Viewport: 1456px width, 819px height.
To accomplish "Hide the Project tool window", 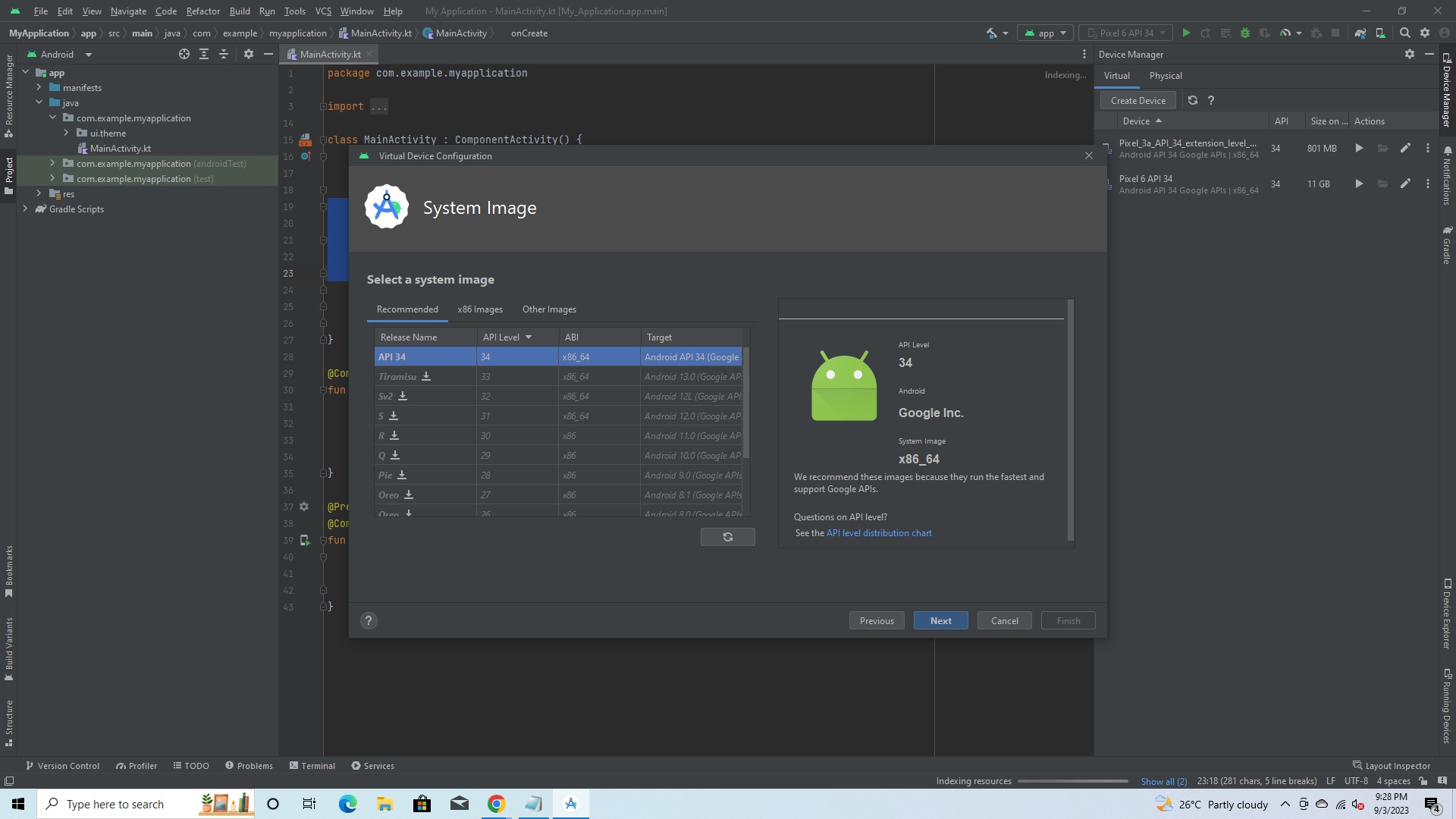I will pyautogui.click(x=268, y=55).
